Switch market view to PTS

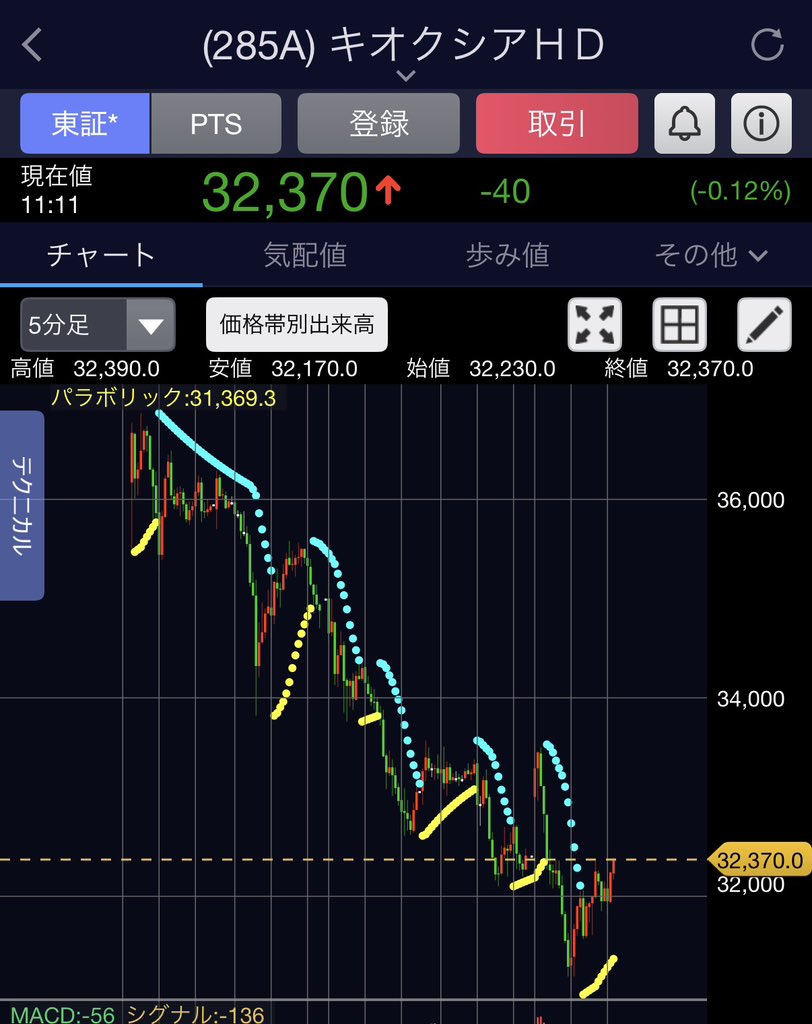coord(216,123)
